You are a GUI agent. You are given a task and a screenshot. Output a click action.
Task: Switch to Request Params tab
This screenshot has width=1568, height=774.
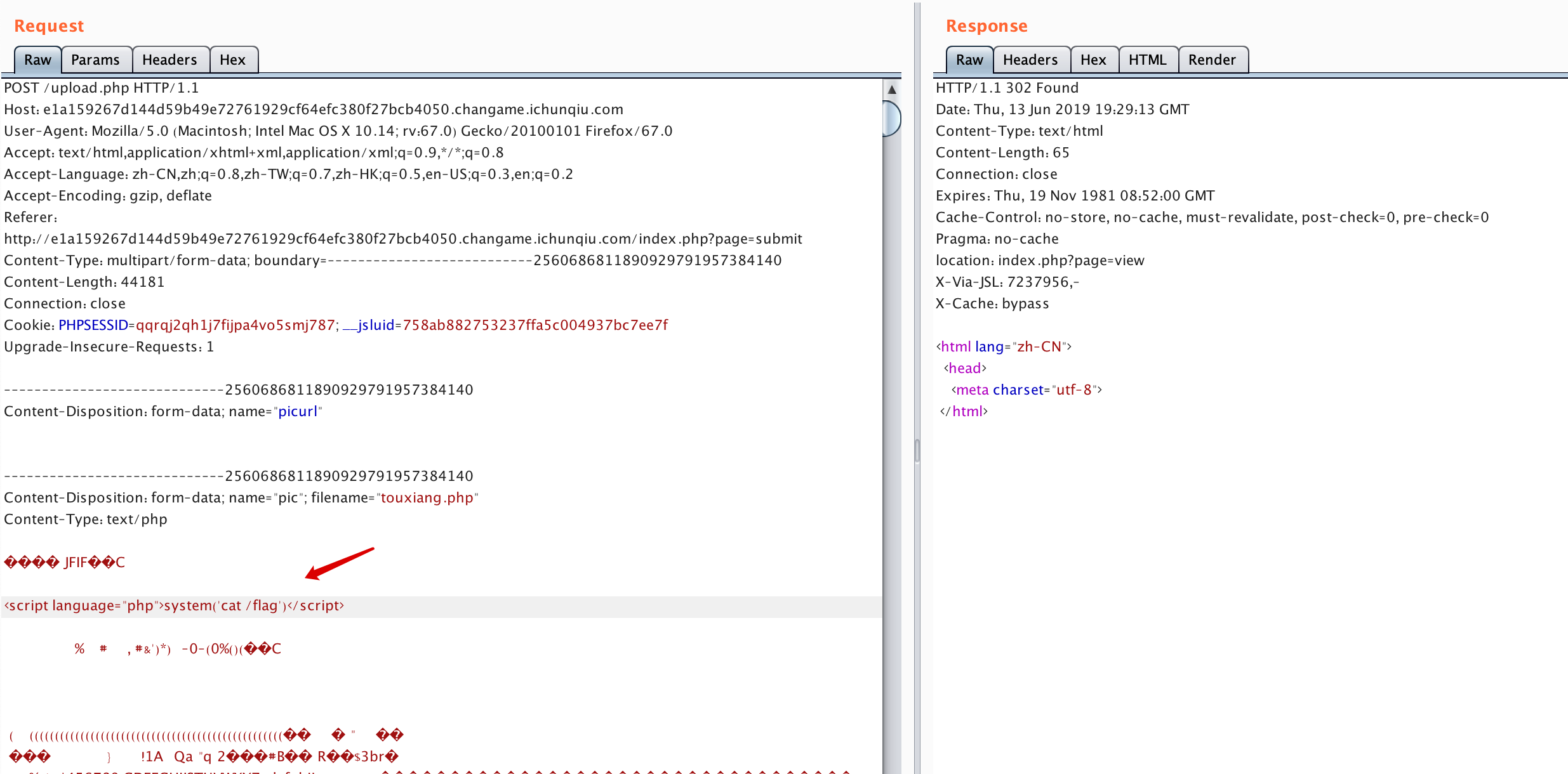(95, 60)
